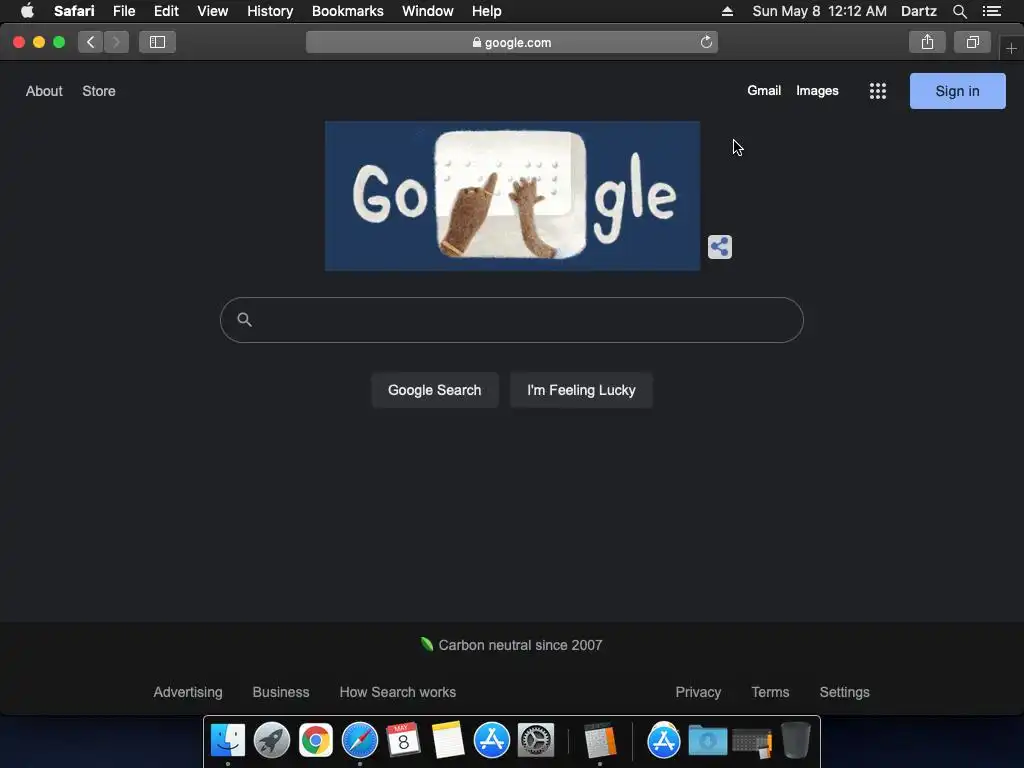Open the Images link

(x=817, y=91)
